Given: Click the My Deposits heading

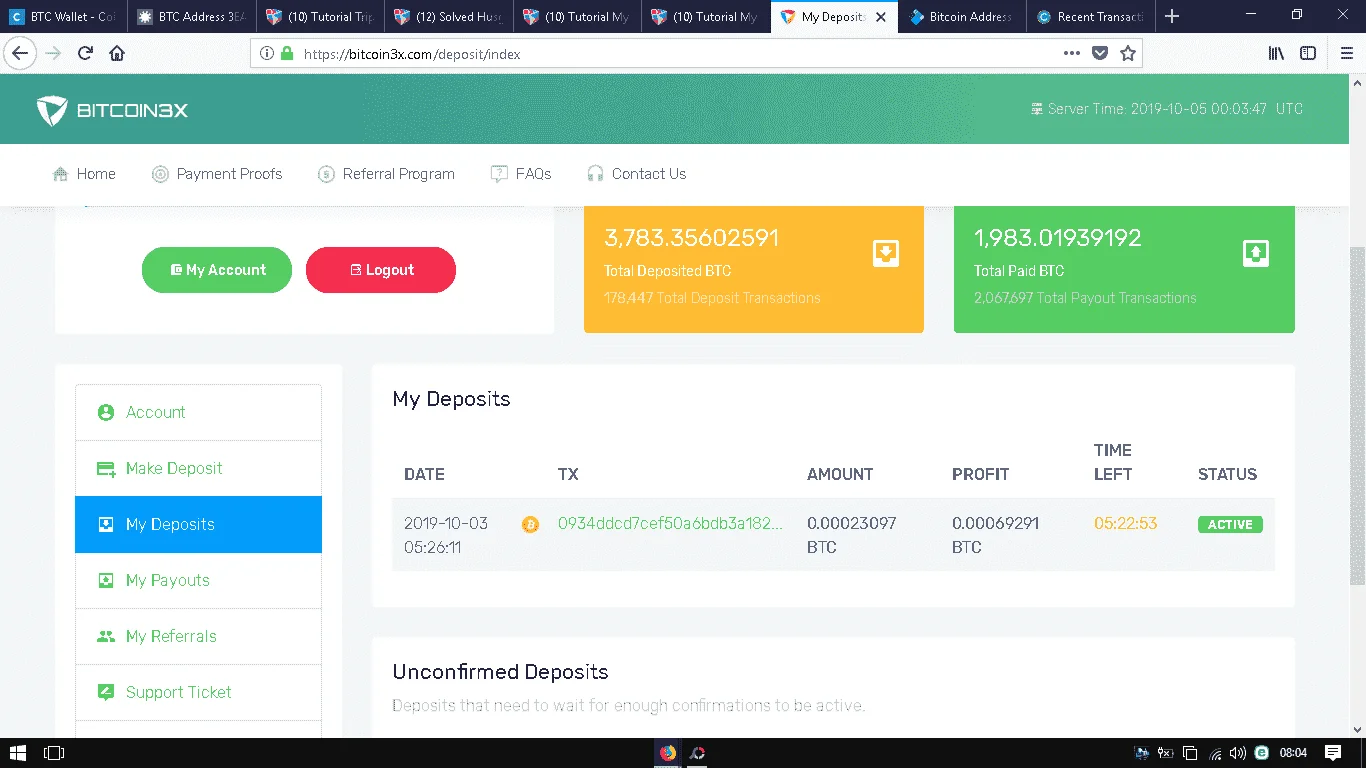Looking at the screenshot, I should pos(451,399).
